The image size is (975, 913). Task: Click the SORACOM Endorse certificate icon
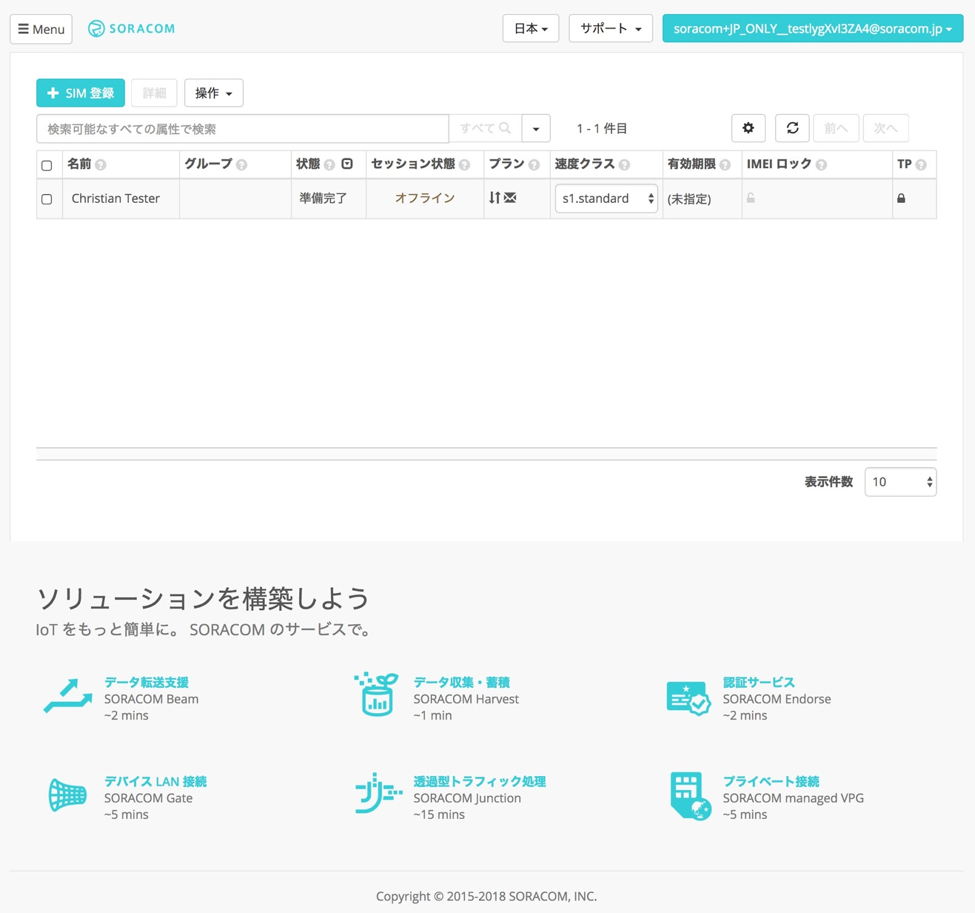(688, 697)
